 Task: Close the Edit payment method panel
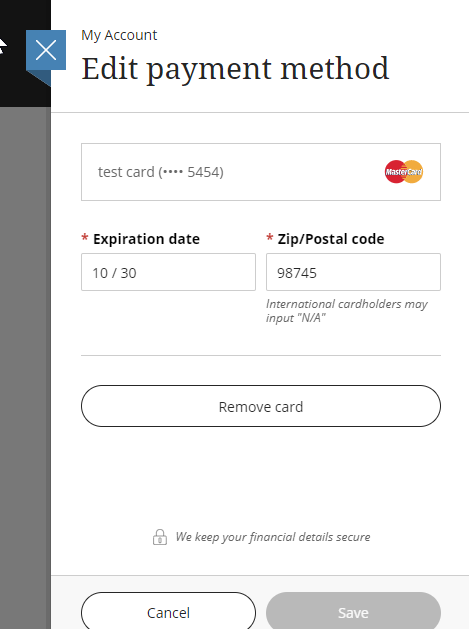[46, 51]
